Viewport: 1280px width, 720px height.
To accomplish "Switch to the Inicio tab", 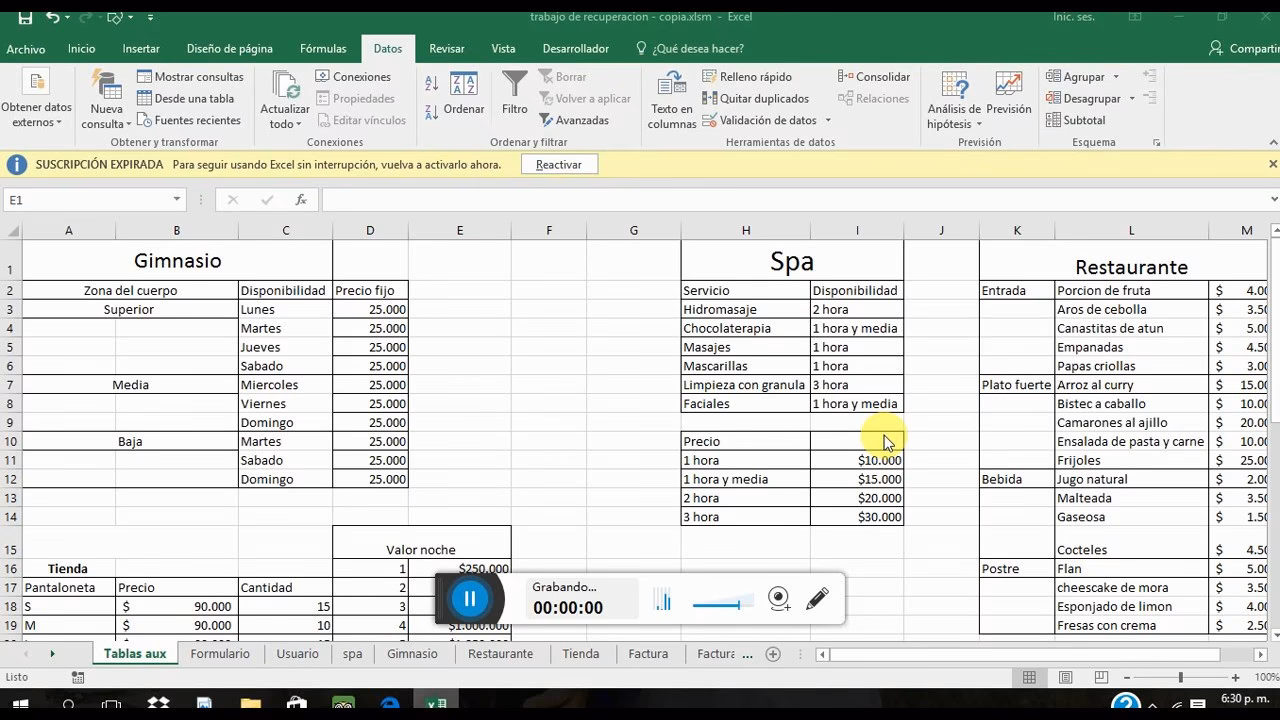I will [82, 49].
